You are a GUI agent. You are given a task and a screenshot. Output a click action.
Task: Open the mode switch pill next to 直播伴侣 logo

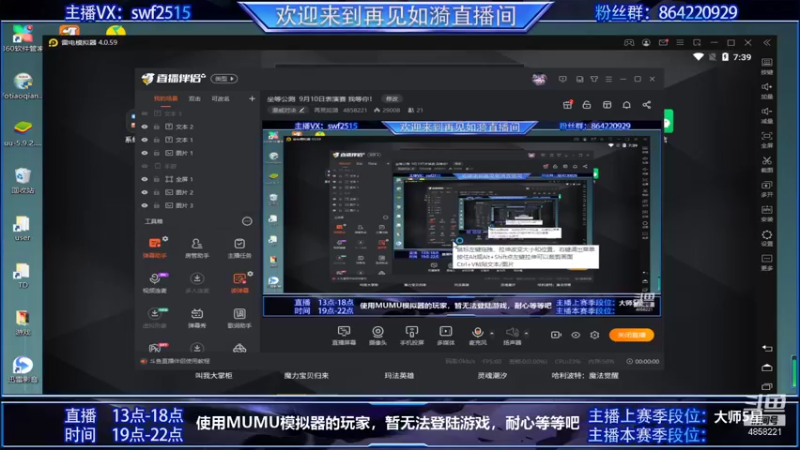(224, 79)
